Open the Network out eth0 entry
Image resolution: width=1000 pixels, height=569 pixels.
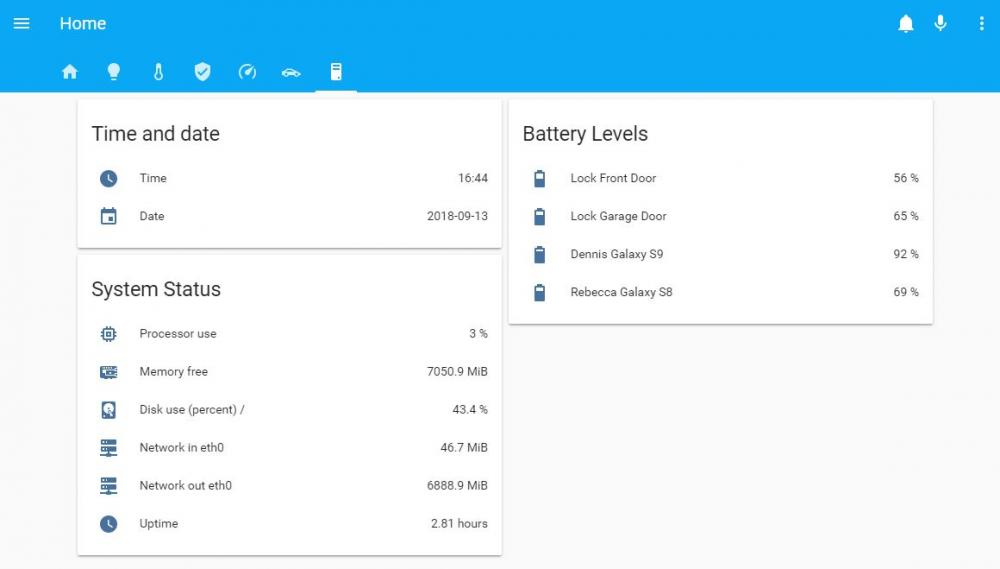[185, 486]
